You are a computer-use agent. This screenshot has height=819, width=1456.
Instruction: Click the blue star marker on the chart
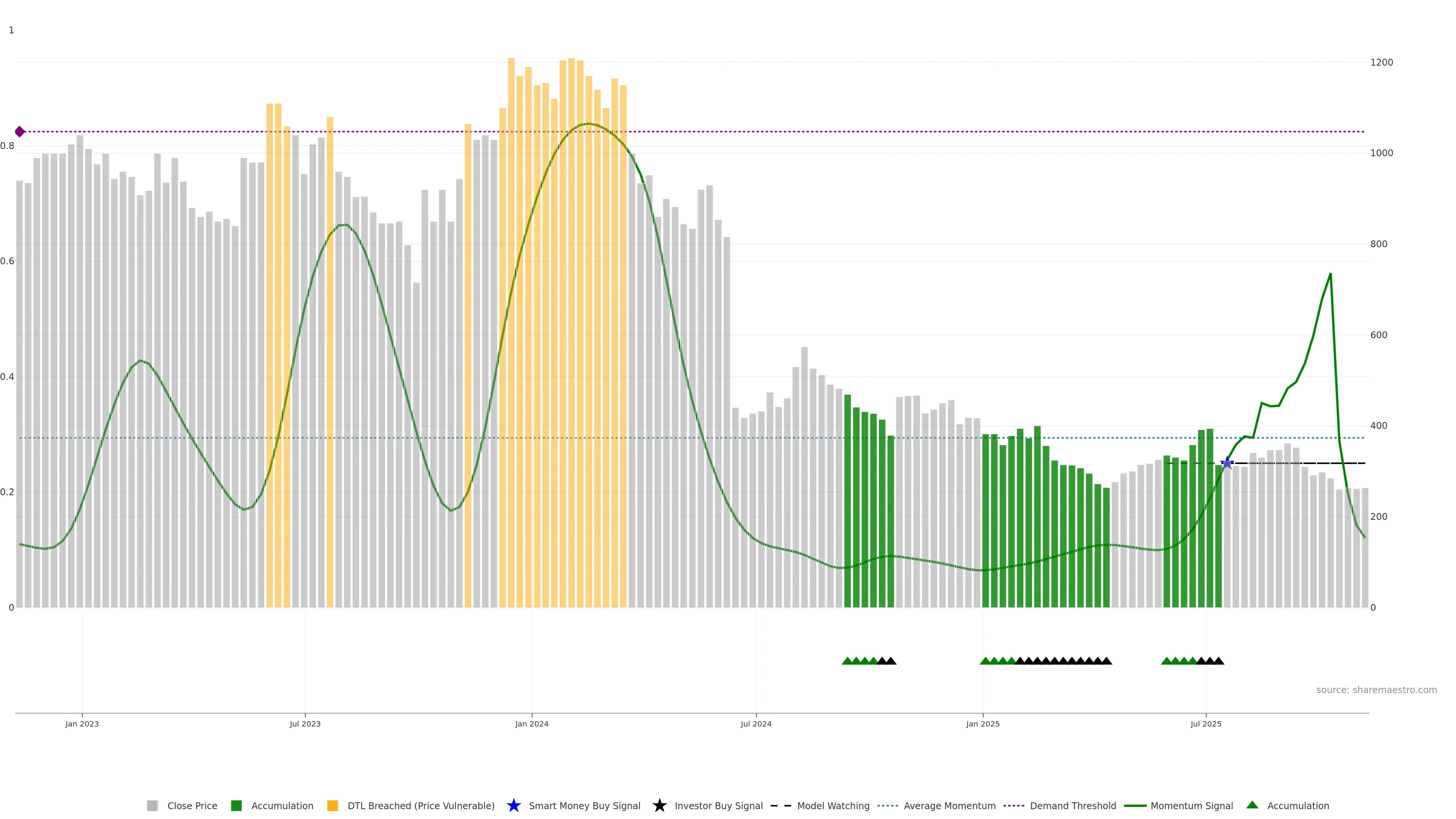[x=1227, y=463]
